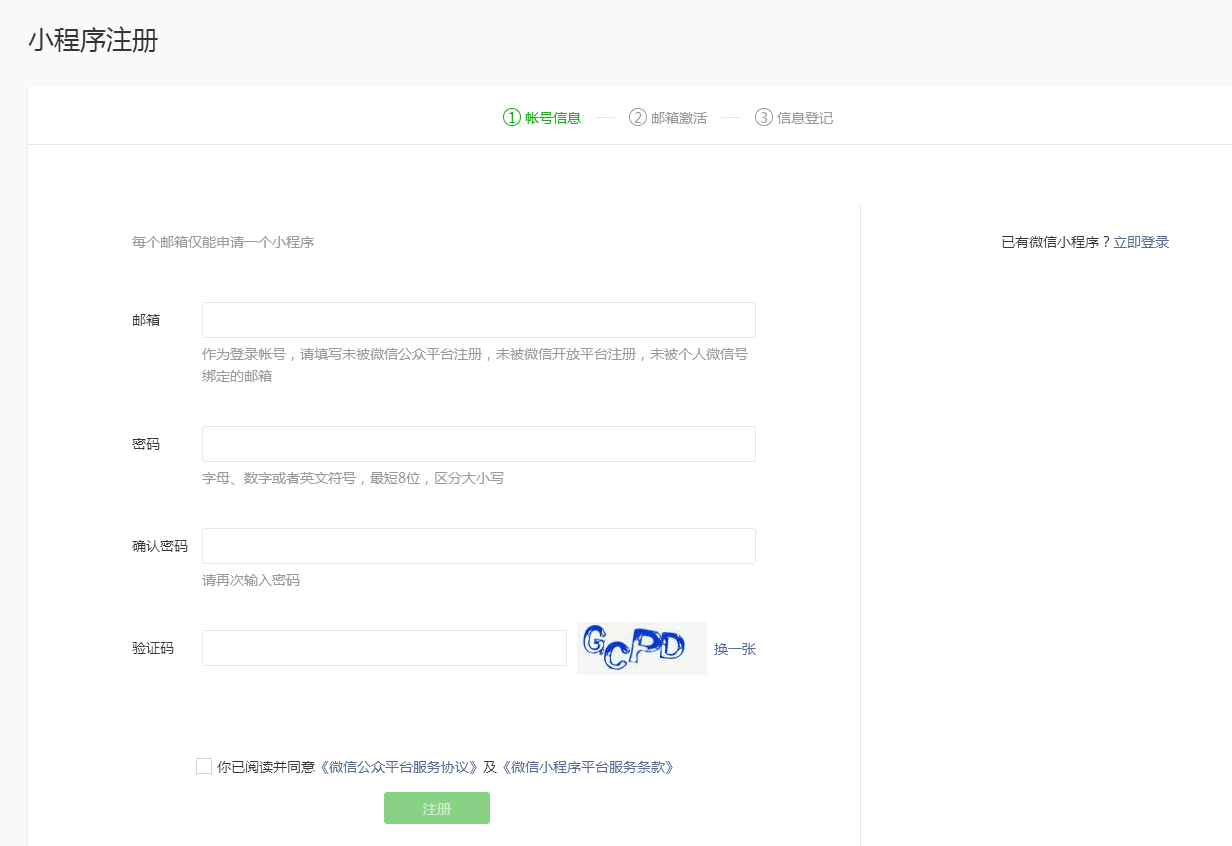Click the green 注册 button
Viewport: 1232px width, 846px height.
[437, 808]
